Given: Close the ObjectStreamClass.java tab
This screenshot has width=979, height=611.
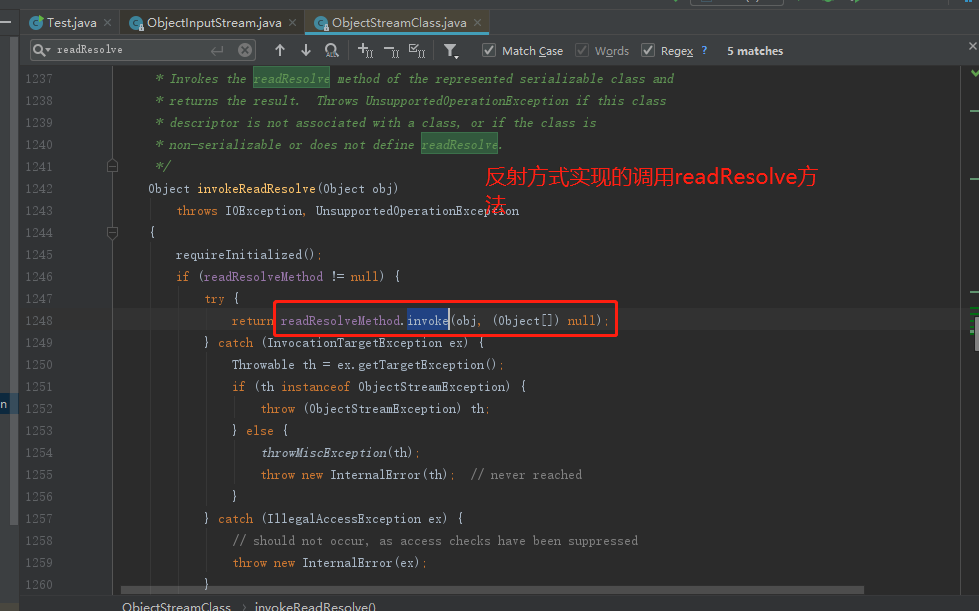Looking at the screenshot, I should 478,23.
